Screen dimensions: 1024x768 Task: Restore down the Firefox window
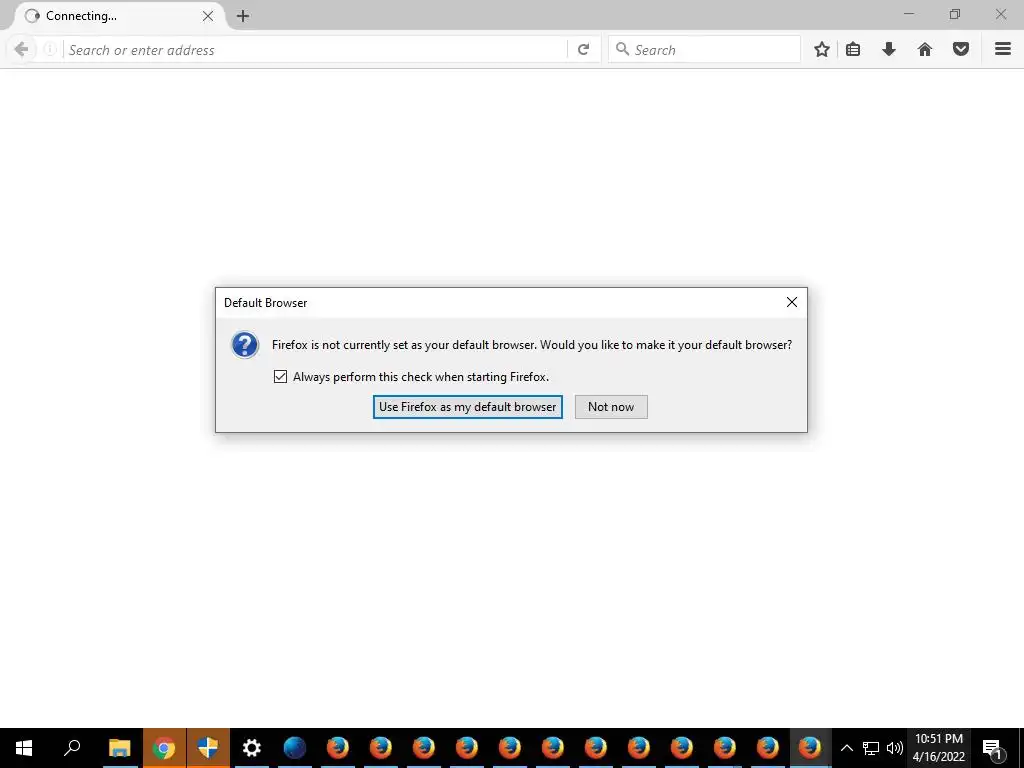pyautogui.click(x=955, y=14)
